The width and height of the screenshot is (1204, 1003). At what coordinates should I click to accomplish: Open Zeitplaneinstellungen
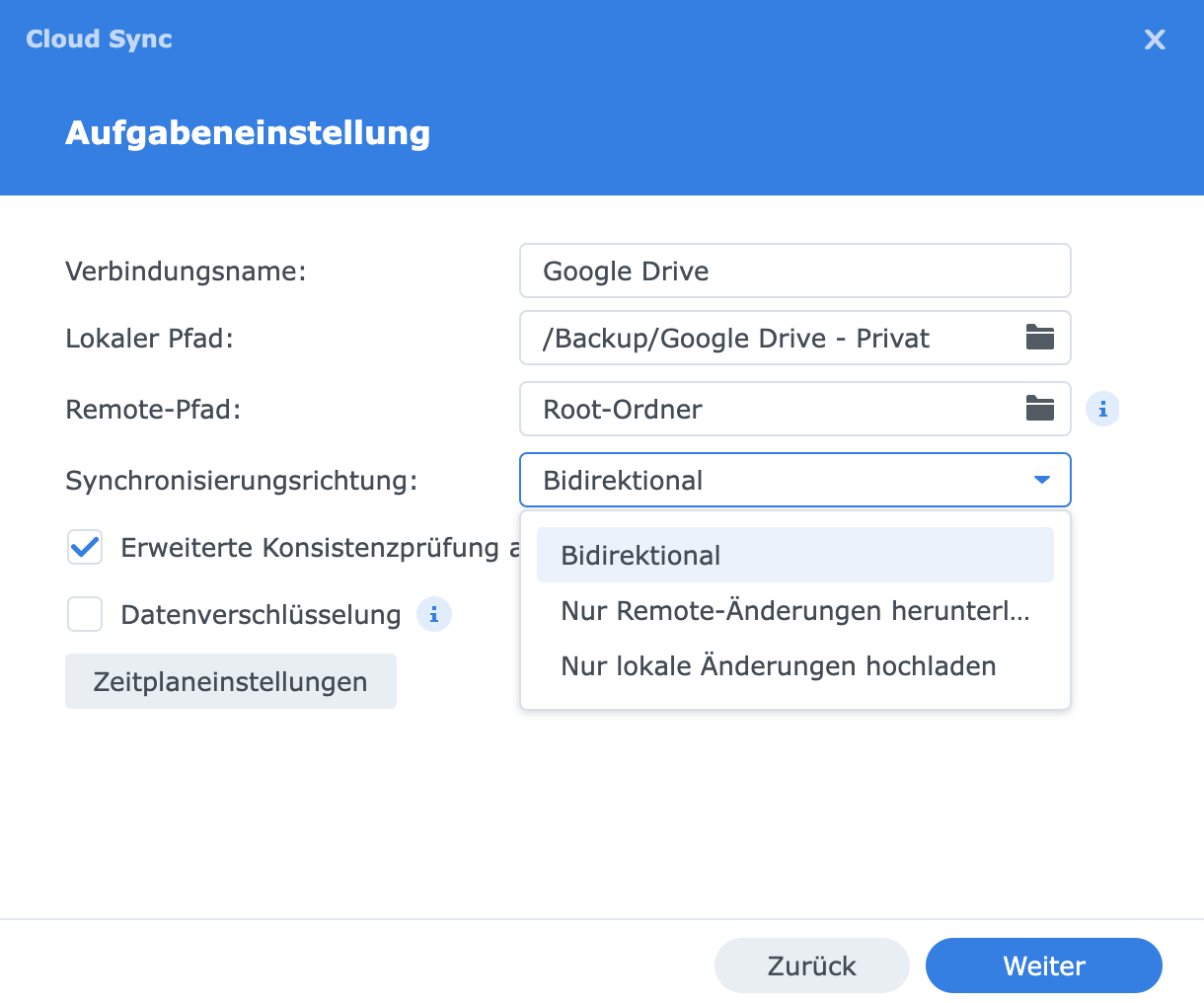click(x=231, y=681)
